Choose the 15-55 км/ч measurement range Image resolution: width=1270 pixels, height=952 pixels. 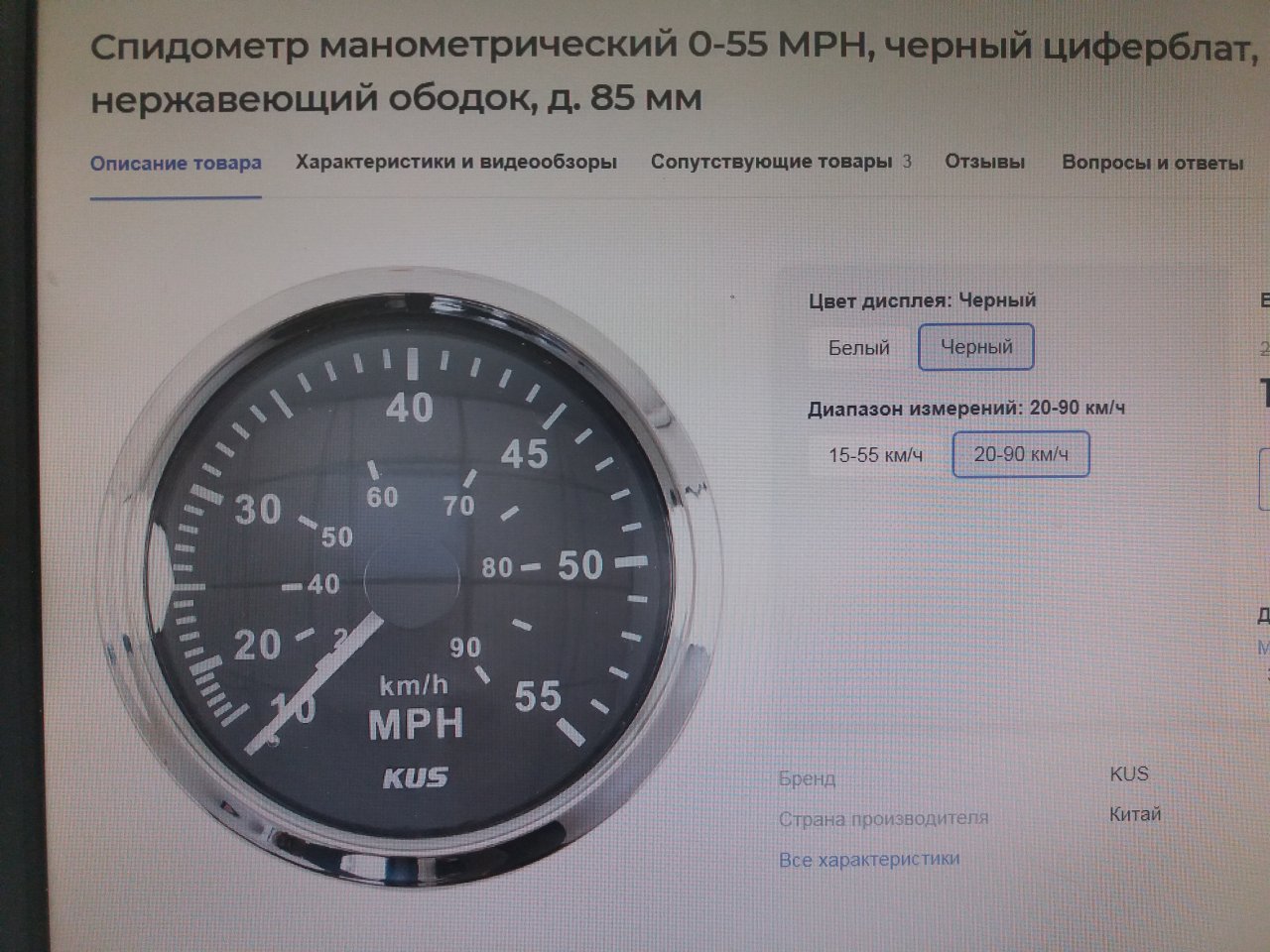876,456
